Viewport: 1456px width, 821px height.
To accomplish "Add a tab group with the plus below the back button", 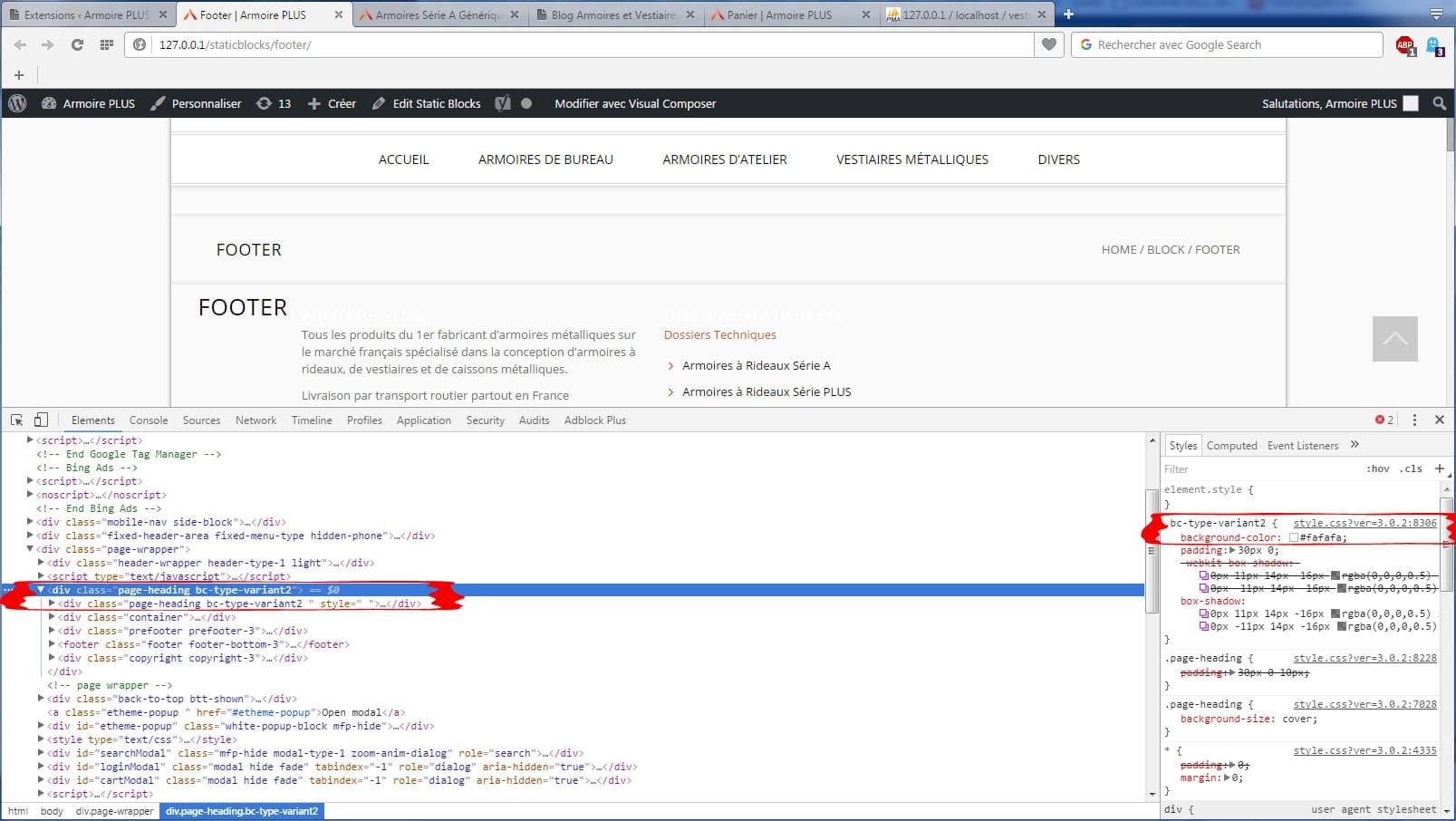I will pos(19,74).
